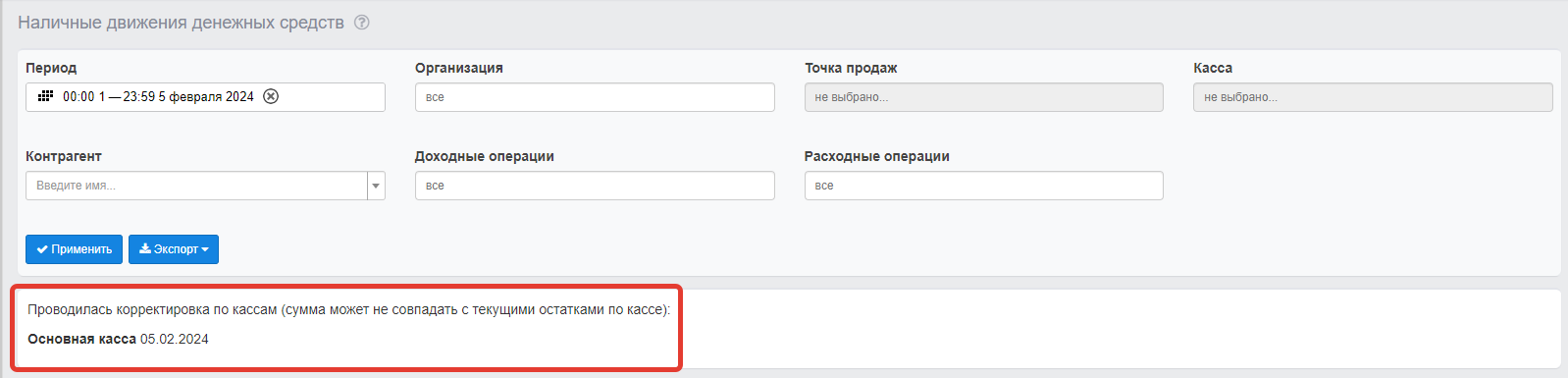The height and width of the screenshot is (378, 1568).
Task: Open the Расходные операции dropdown
Action: [984, 186]
